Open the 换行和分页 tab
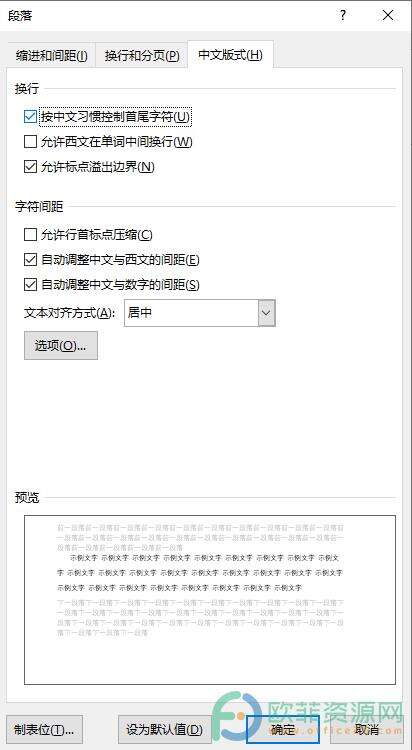This screenshot has height=750, width=412. pos(142,56)
